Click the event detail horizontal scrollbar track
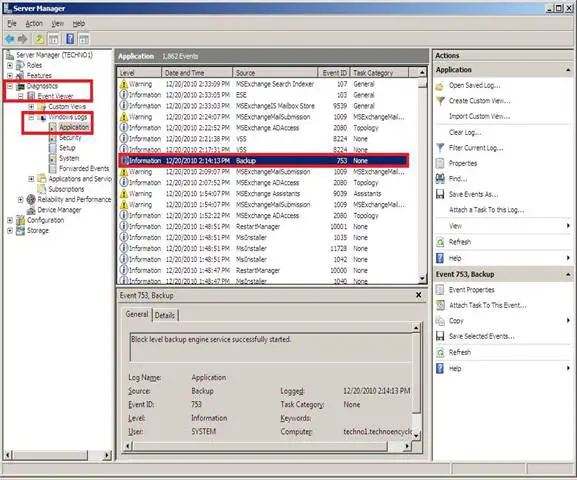This screenshot has width=577, height=480. click(x=396, y=446)
